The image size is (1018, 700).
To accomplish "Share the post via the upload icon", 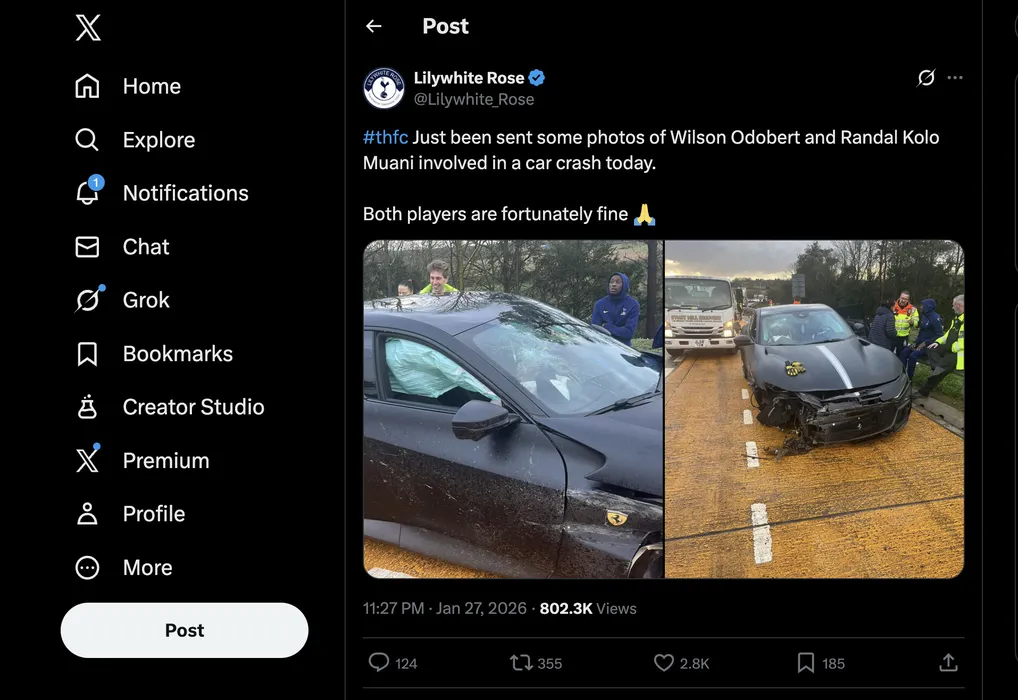I will tap(949, 662).
